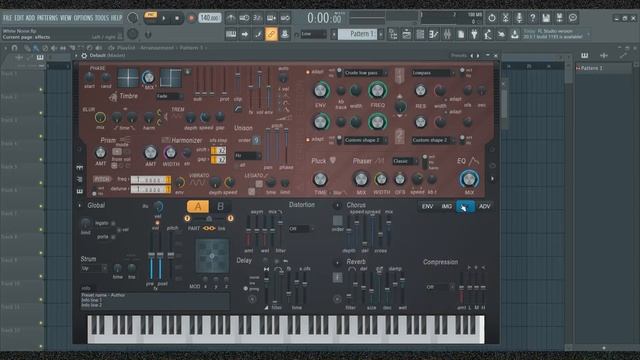Open the Strum direction Up dropdown
Image resolution: width=640 pixels, height=360 pixels.
[93, 268]
